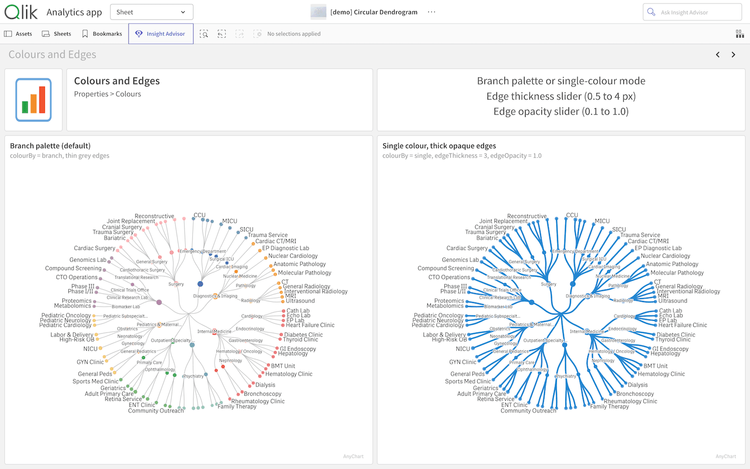Viewport: 750px width, 469px height.
Task: Select 'Sports Med Clinic' label in right chart
Action: tap(468, 382)
